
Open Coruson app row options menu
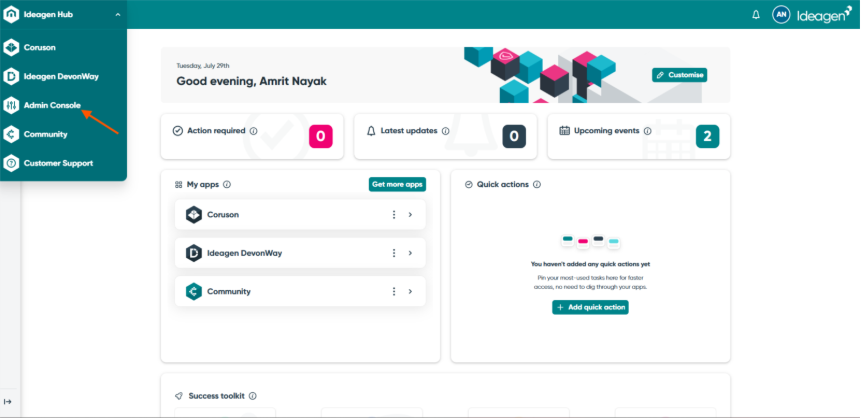[x=394, y=215]
